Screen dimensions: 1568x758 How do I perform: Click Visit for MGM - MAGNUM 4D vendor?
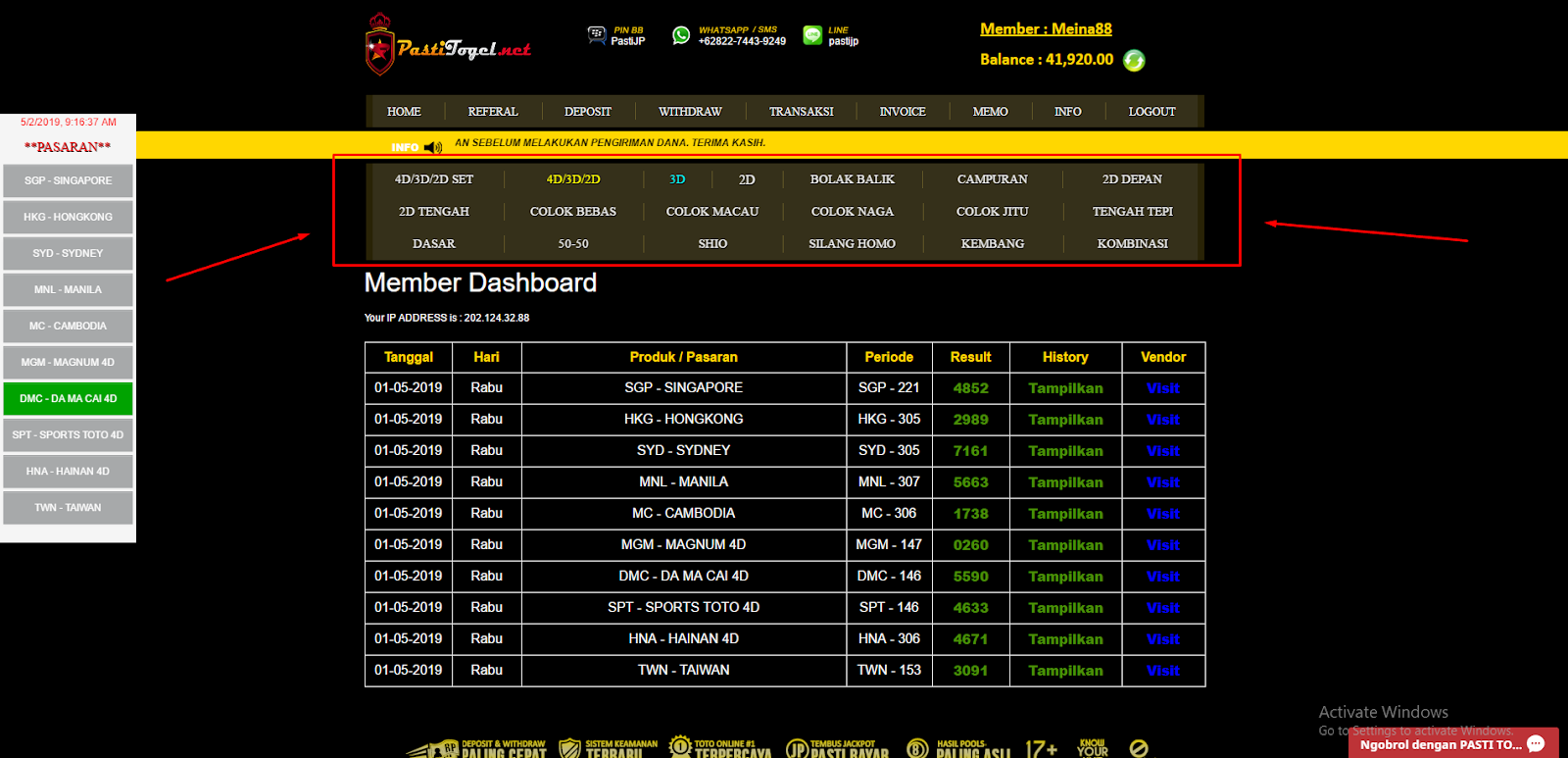pos(1162,545)
